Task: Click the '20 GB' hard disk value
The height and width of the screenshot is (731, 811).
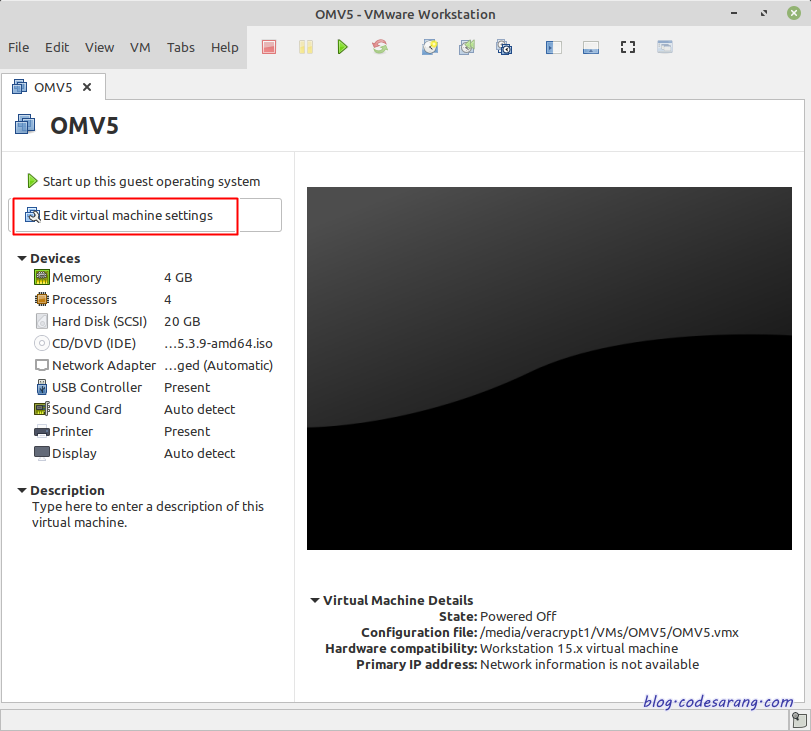Action: tap(182, 322)
